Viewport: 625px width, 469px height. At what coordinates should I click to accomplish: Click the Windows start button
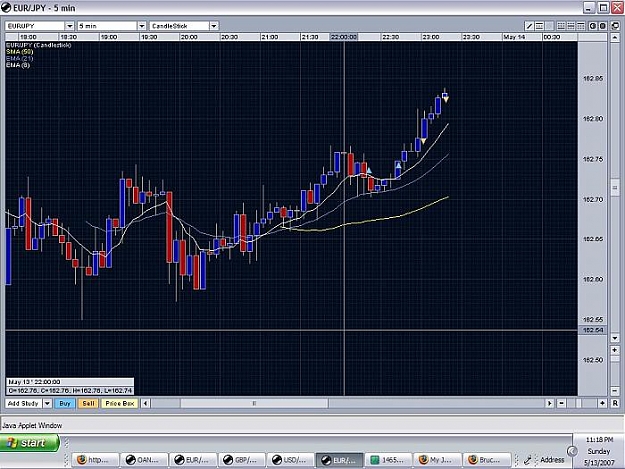tap(29, 443)
